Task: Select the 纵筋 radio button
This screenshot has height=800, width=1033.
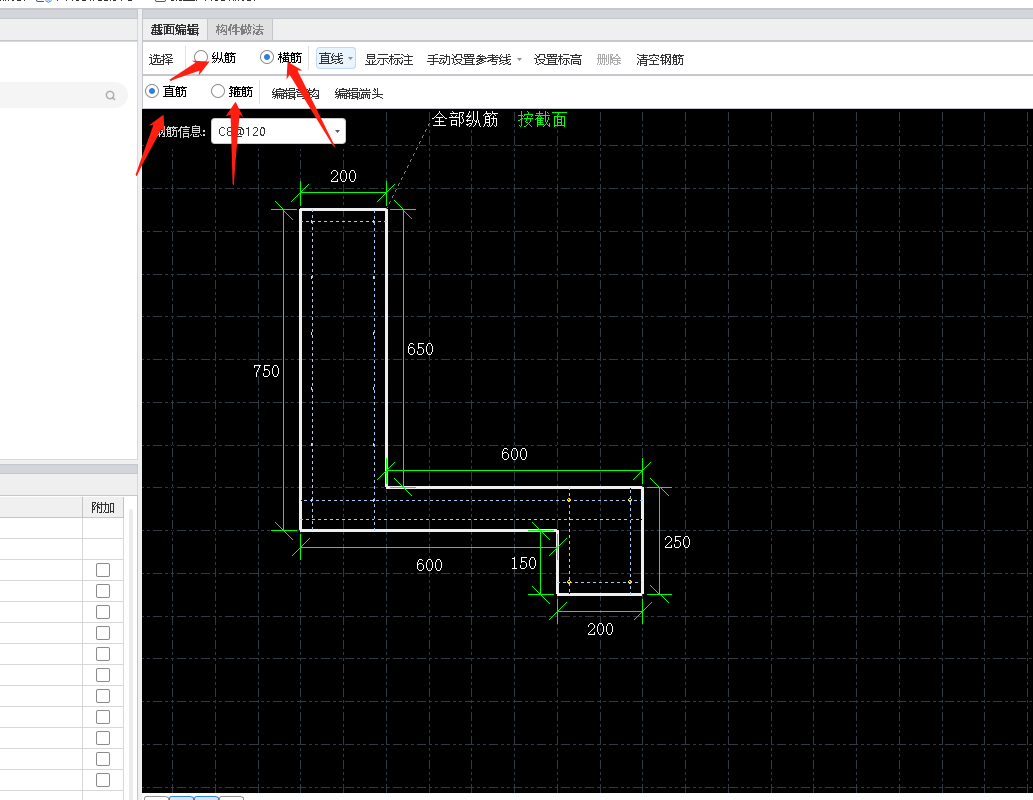Action: (201, 57)
